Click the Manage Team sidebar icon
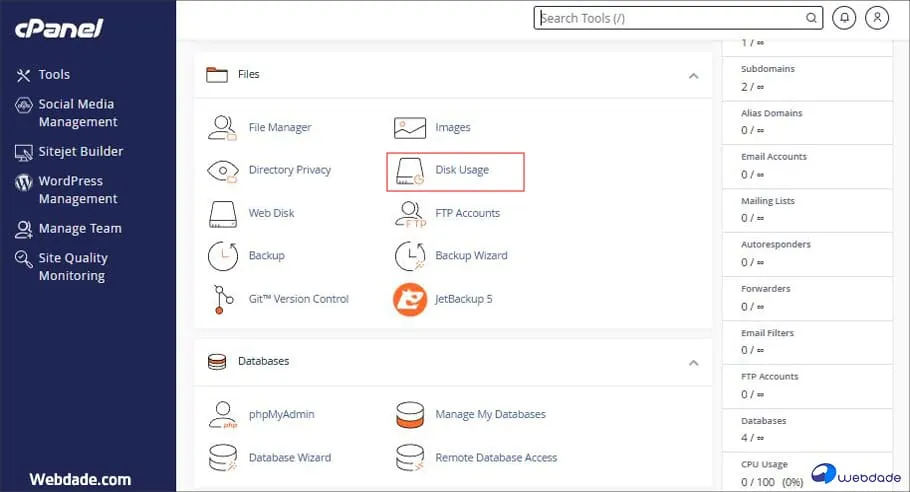 click(23, 230)
